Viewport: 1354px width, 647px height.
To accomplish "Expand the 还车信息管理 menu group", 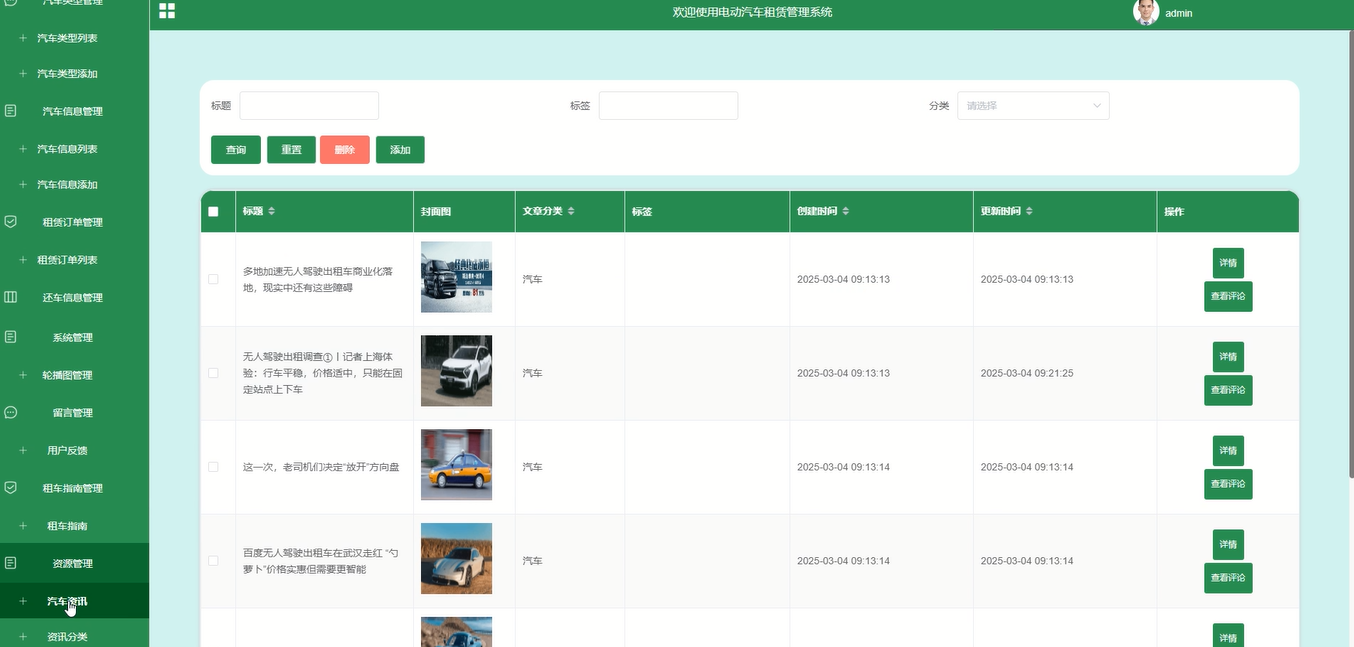I will pos(72,297).
